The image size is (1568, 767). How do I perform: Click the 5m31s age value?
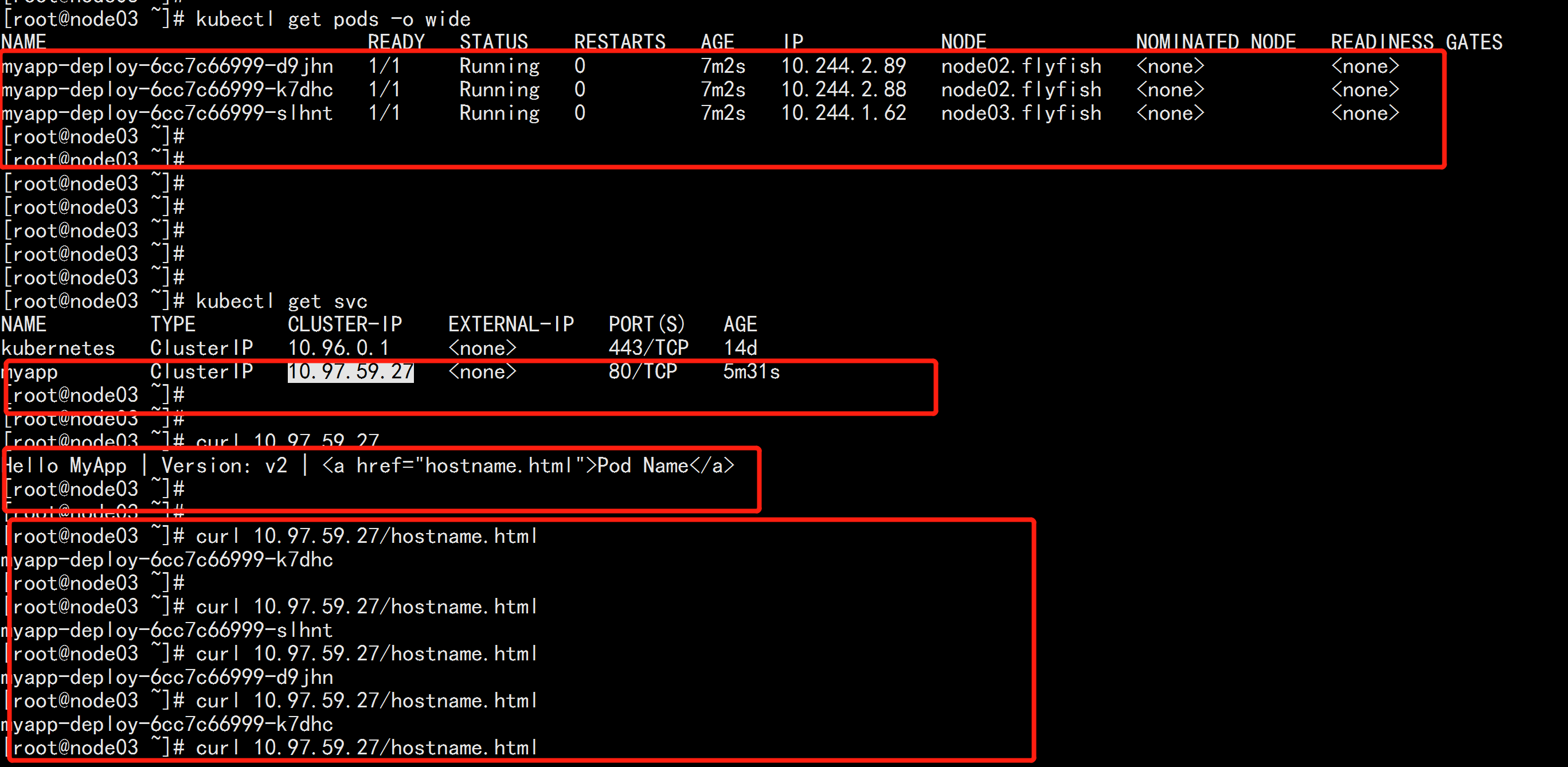pos(751,372)
